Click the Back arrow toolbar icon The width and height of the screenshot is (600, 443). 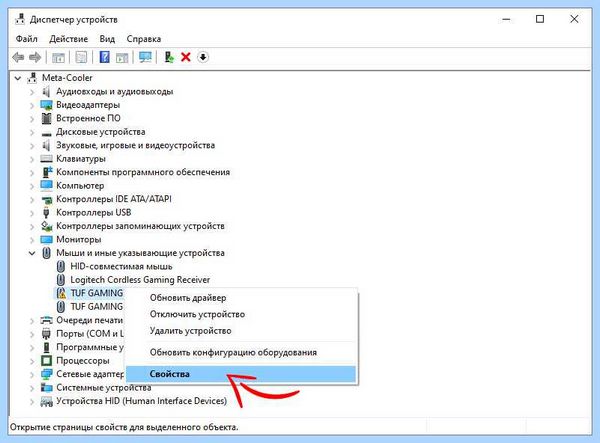point(18,58)
